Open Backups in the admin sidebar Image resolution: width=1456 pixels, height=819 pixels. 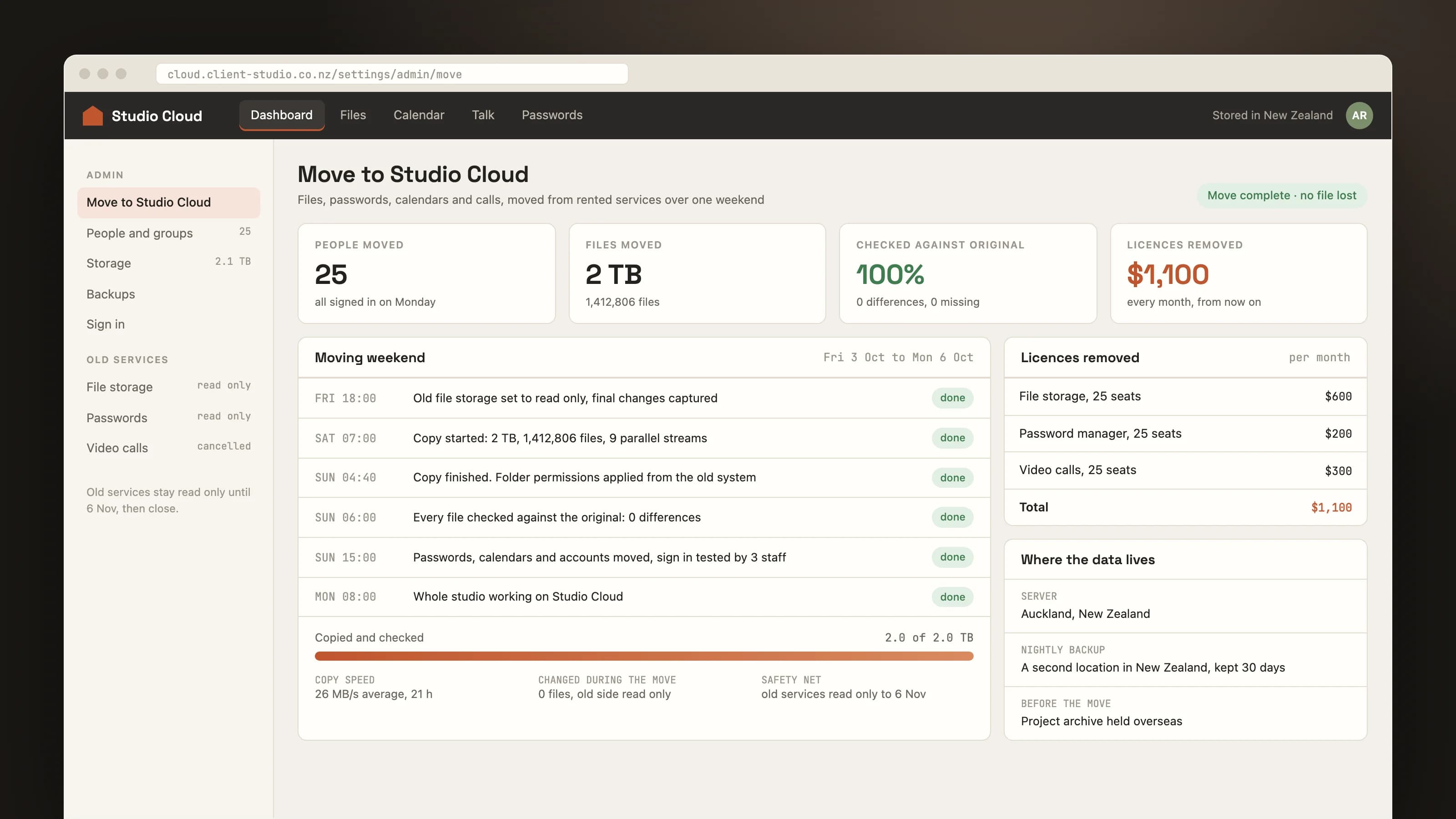(168, 294)
